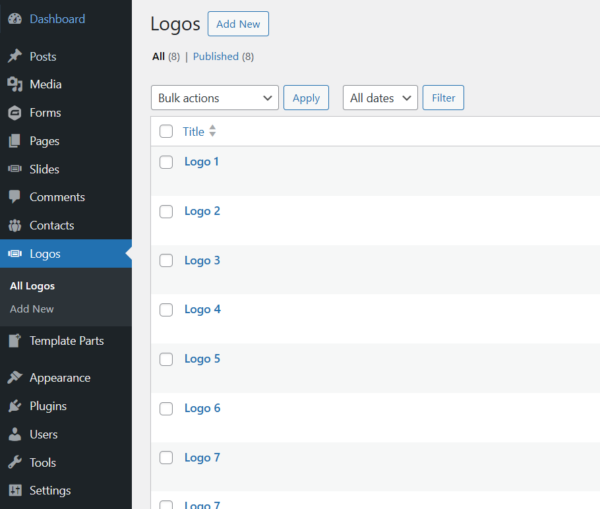
Task: Open the Logo 3 entry
Action: [202, 260]
